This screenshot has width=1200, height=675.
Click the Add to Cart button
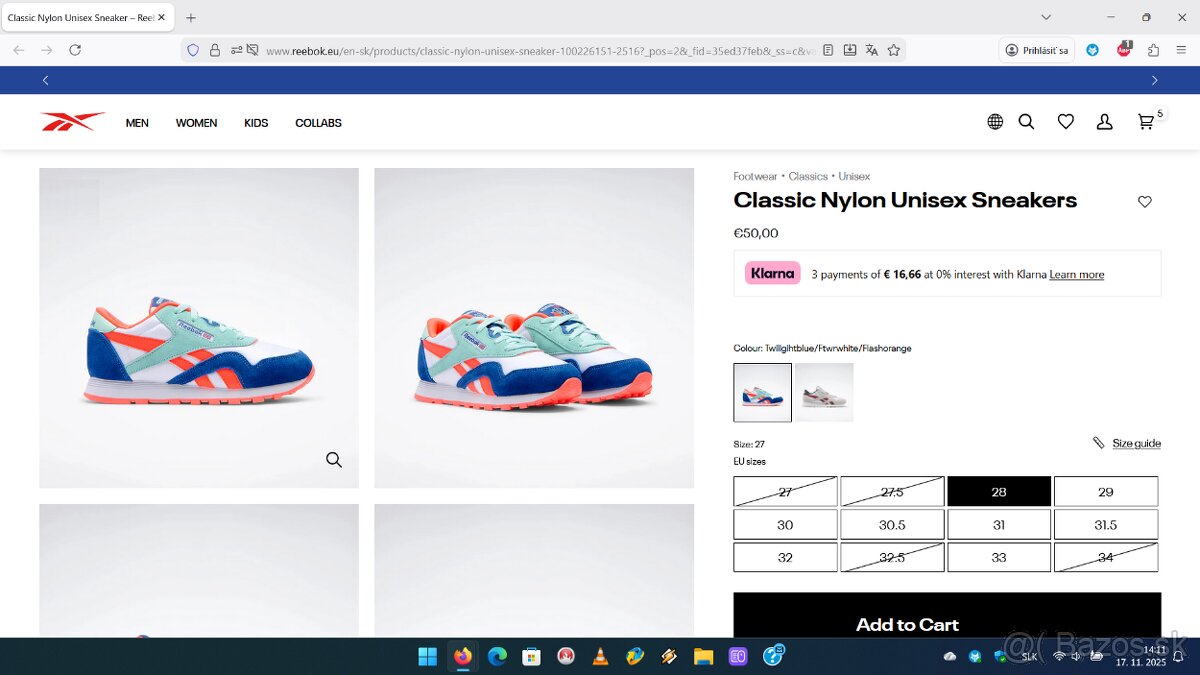pyautogui.click(x=906, y=624)
